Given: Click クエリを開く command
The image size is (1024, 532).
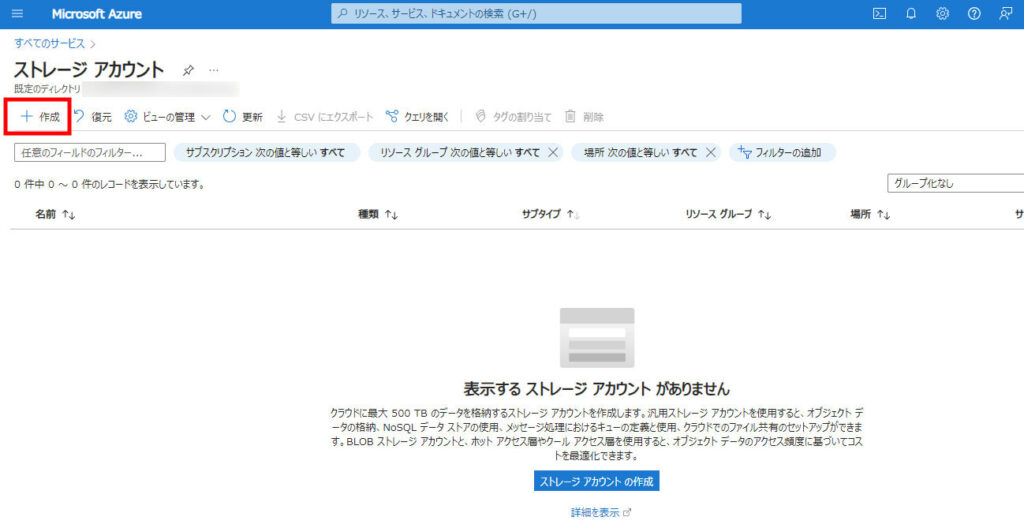Looking at the screenshot, I should (x=417, y=117).
